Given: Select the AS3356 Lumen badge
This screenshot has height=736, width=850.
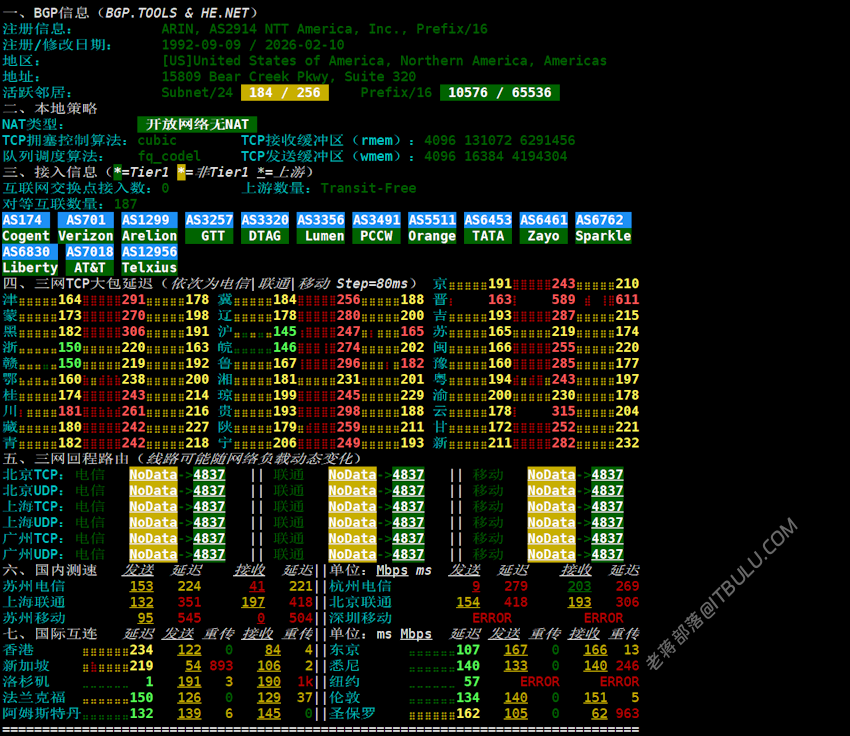Looking at the screenshot, I should click(321, 228).
